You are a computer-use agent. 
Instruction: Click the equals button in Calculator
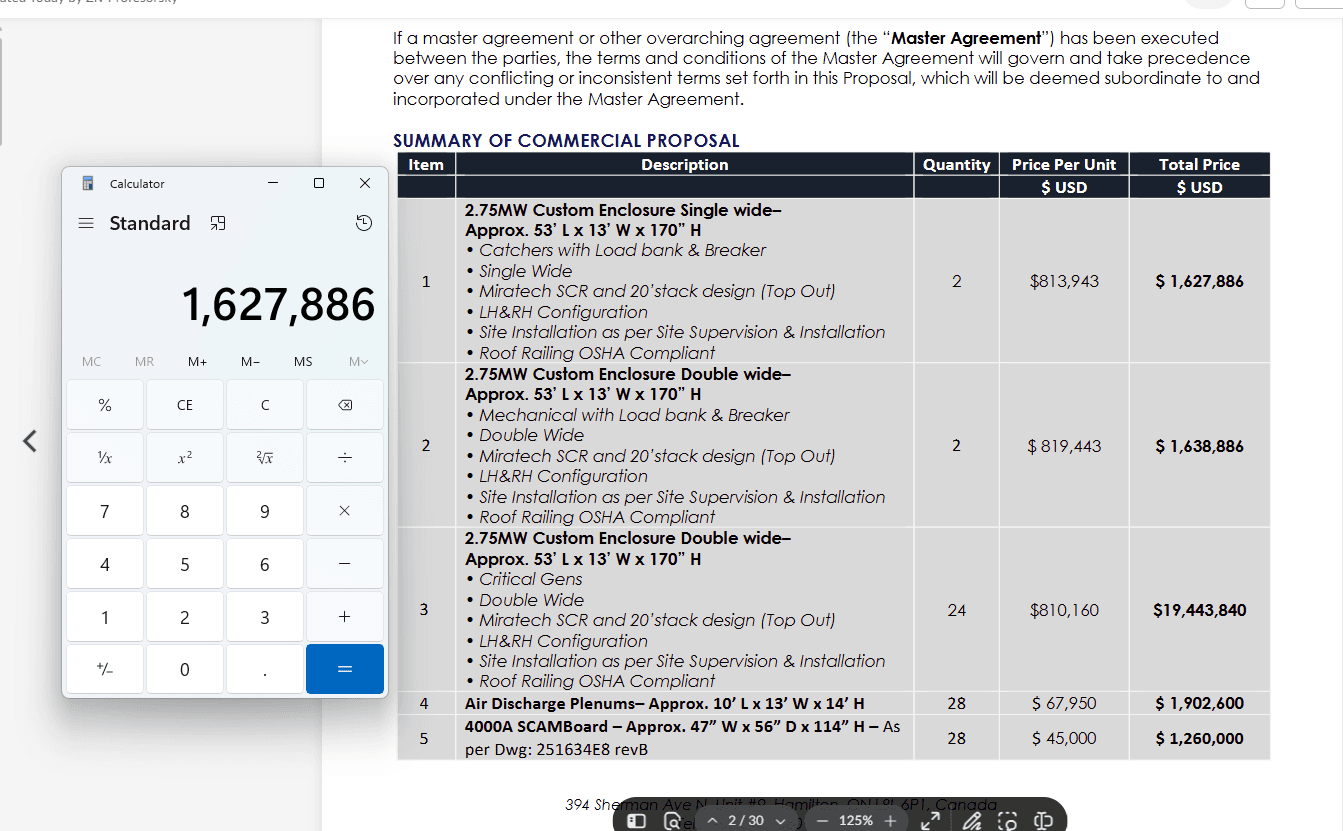click(x=345, y=670)
